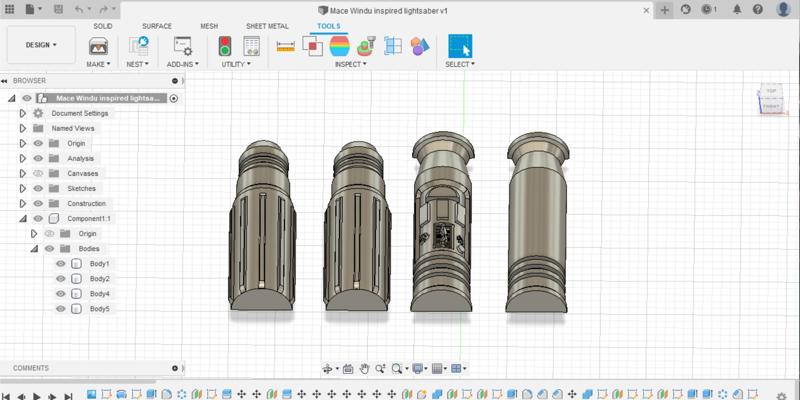Open the data panel grid icon
This screenshot has width=800, height=400.
tap(9, 9)
